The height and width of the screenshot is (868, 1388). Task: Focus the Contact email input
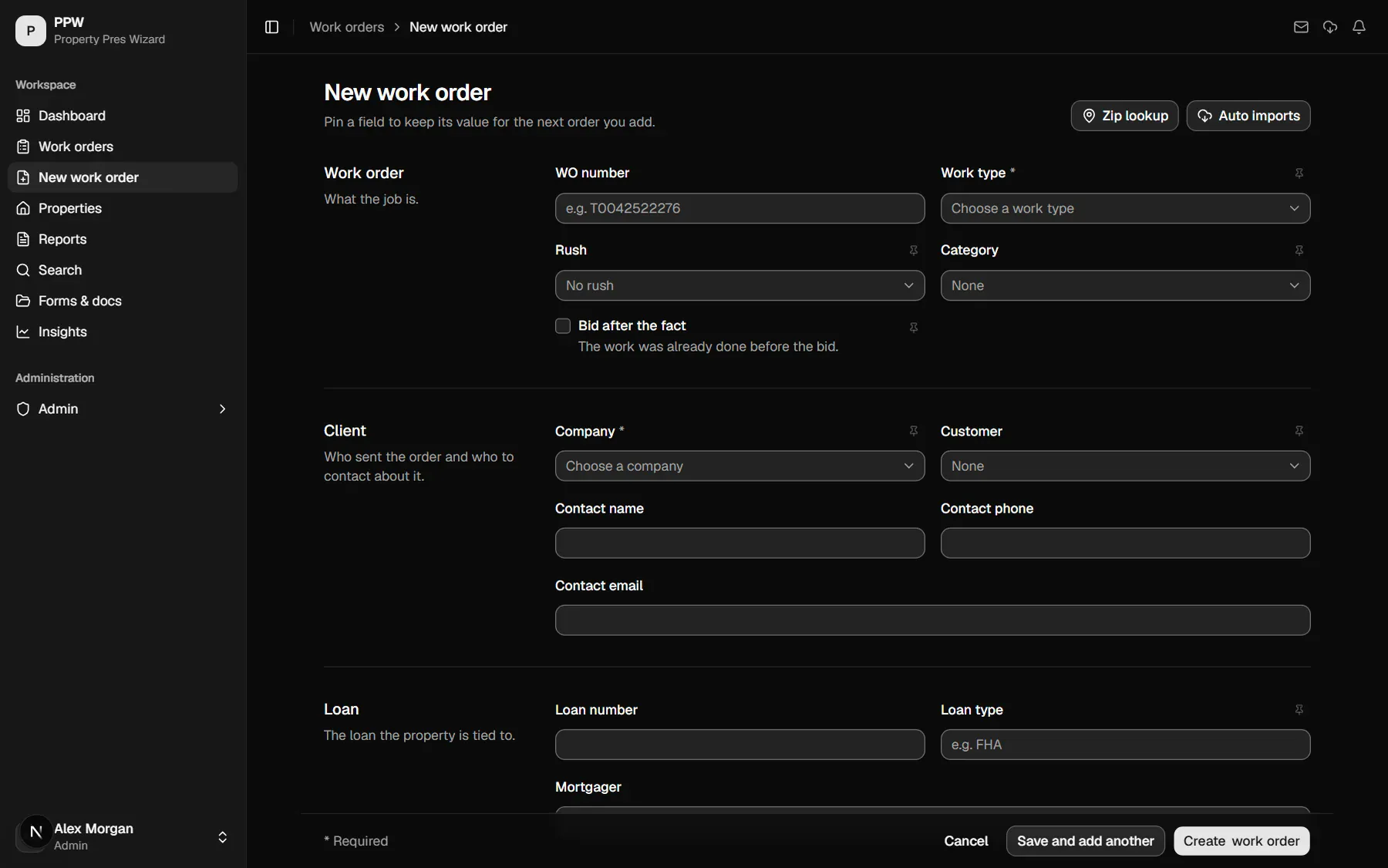click(932, 620)
